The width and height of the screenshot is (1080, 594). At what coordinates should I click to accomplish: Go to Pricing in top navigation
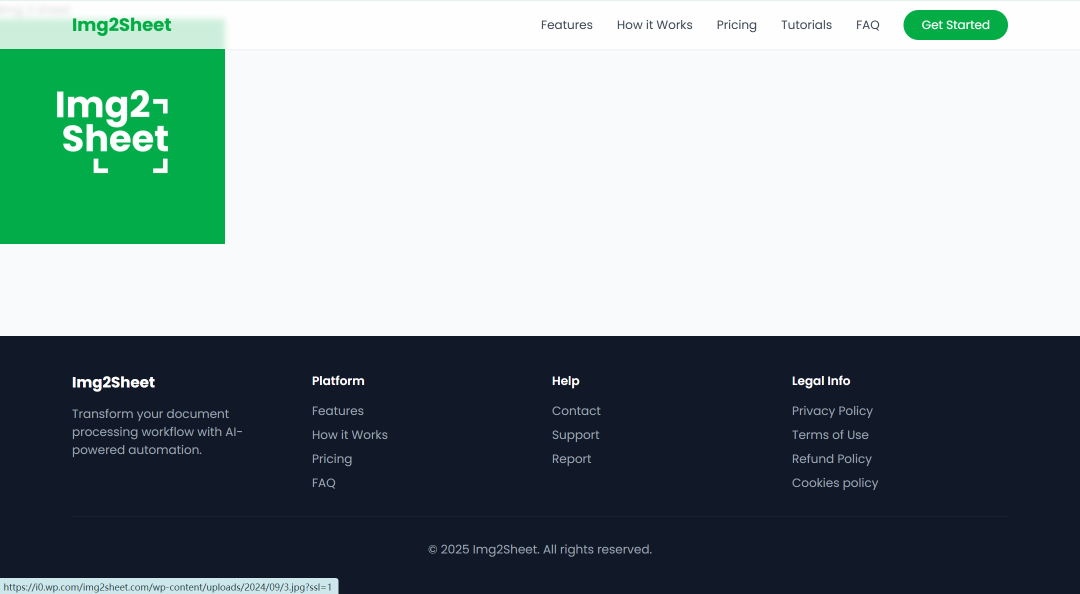pos(736,25)
